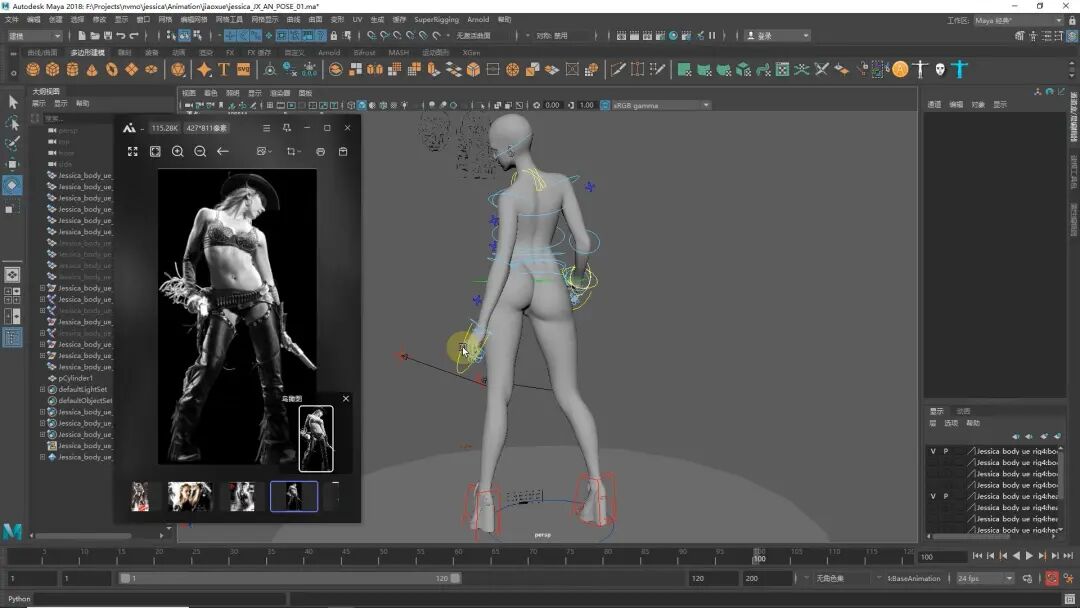Select the second thumbnail in image viewer
This screenshot has height=608, width=1080.
click(190, 496)
